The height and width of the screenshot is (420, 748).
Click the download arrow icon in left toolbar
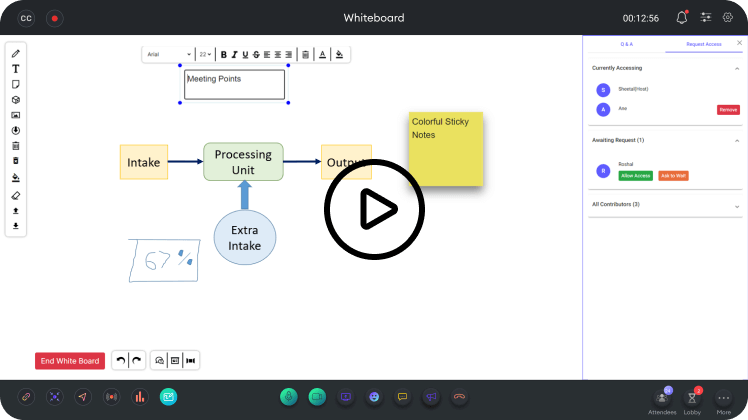tap(16, 226)
